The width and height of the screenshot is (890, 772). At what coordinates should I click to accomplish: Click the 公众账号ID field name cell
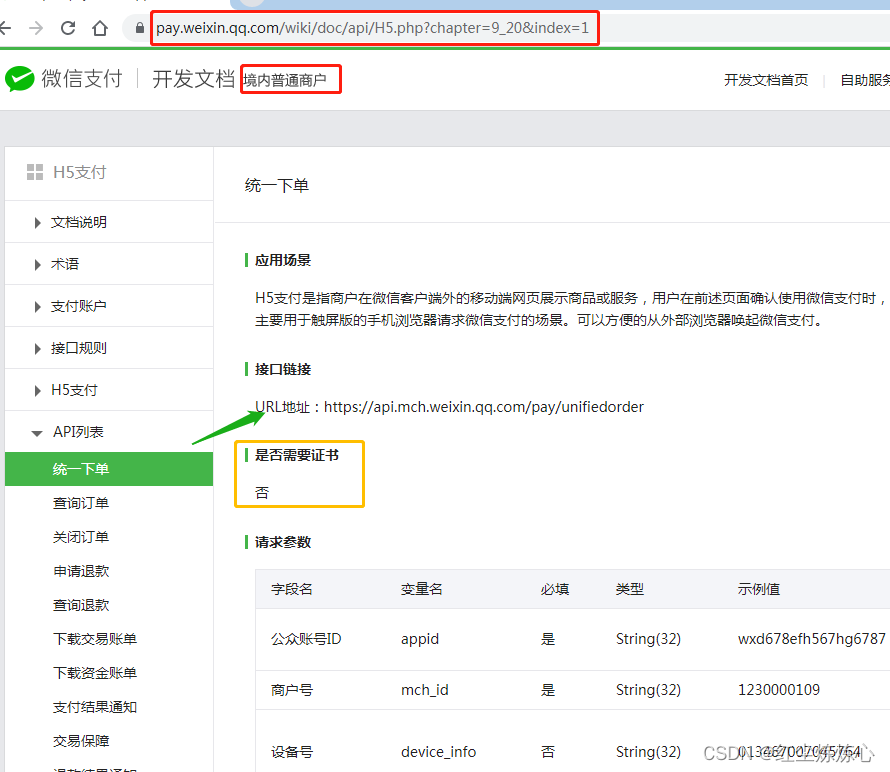[306, 639]
